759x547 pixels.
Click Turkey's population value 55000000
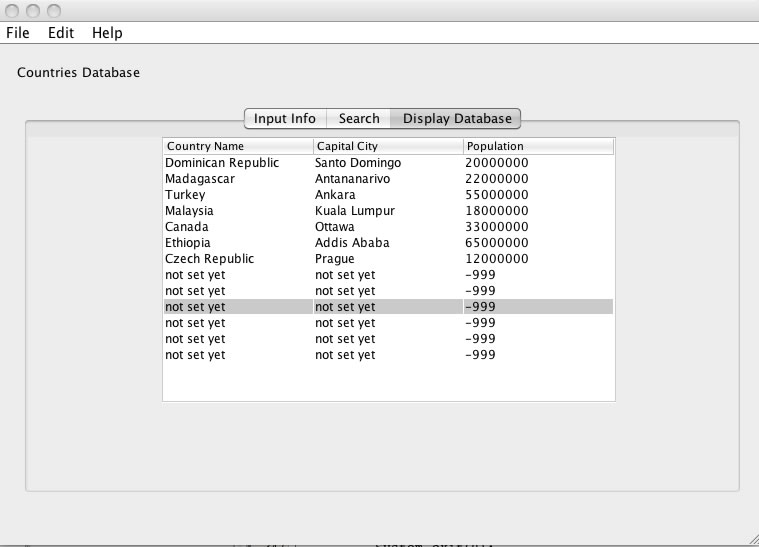pos(497,194)
